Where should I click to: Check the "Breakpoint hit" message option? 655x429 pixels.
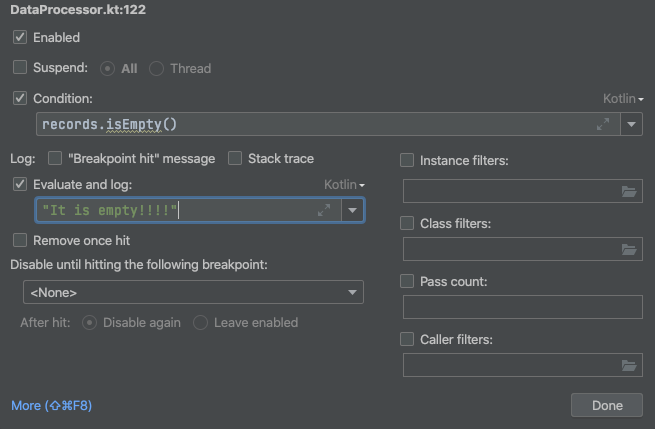pyautogui.click(x=55, y=158)
